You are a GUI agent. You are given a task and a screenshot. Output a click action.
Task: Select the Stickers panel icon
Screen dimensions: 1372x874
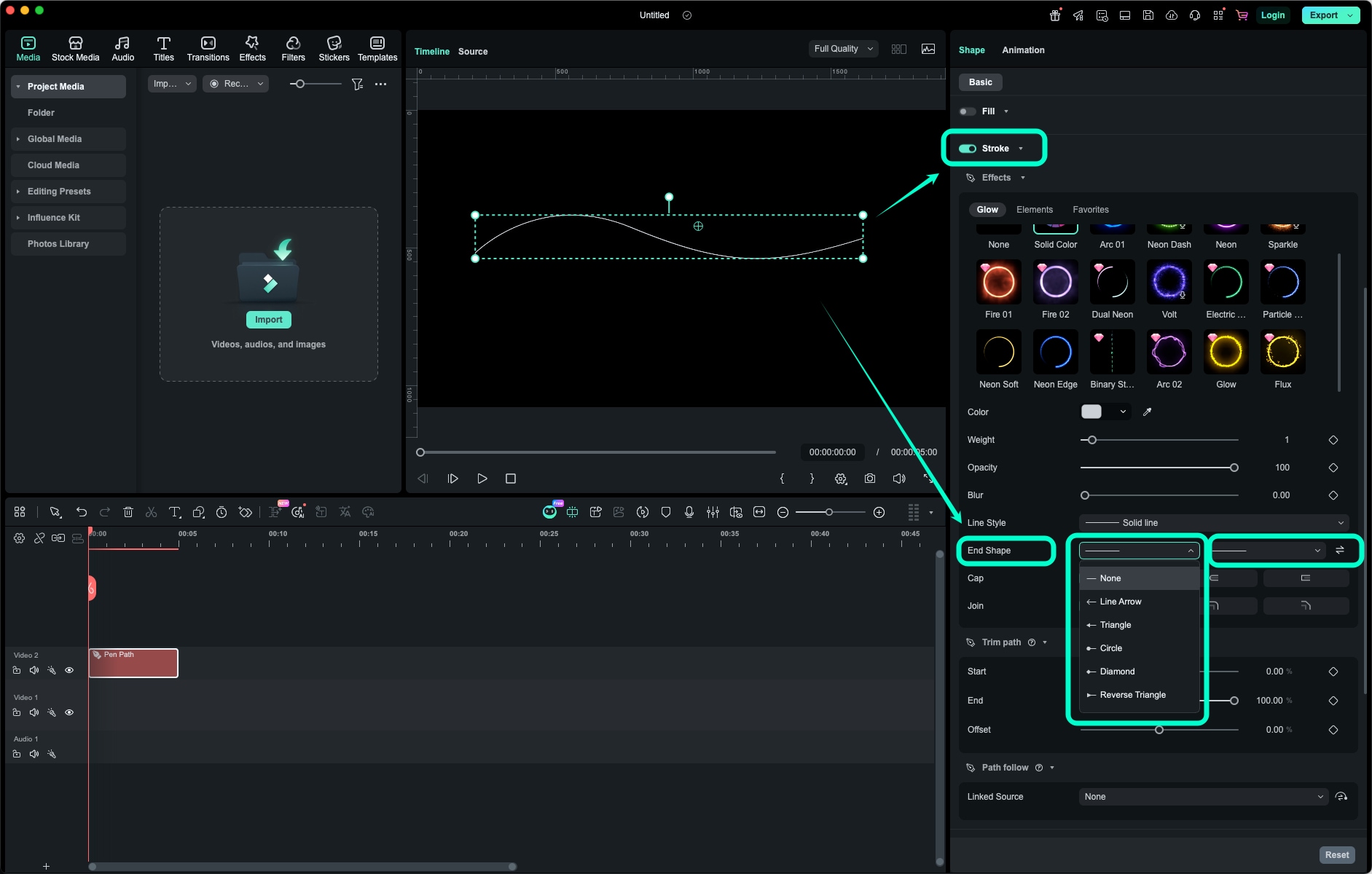(333, 48)
